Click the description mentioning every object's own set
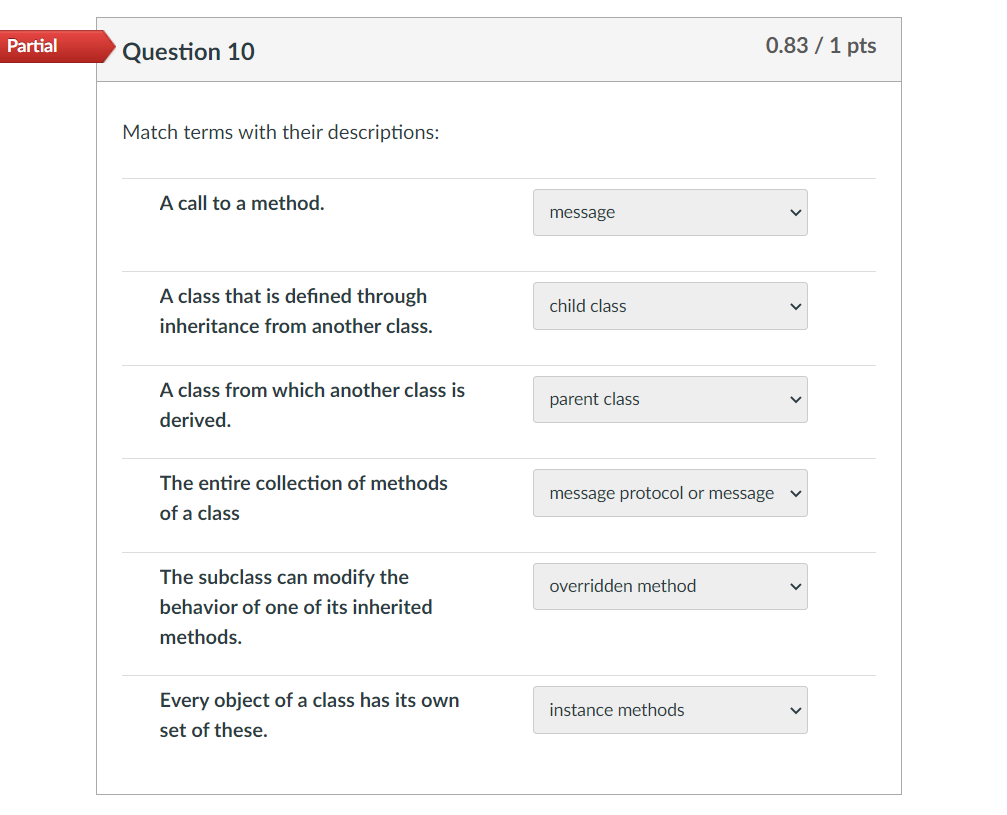 coord(309,715)
